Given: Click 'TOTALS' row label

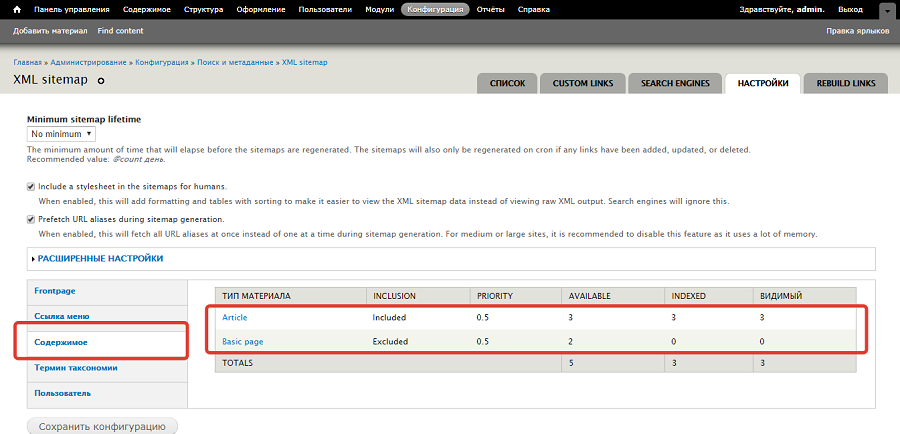Looking at the screenshot, I should (238, 363).
